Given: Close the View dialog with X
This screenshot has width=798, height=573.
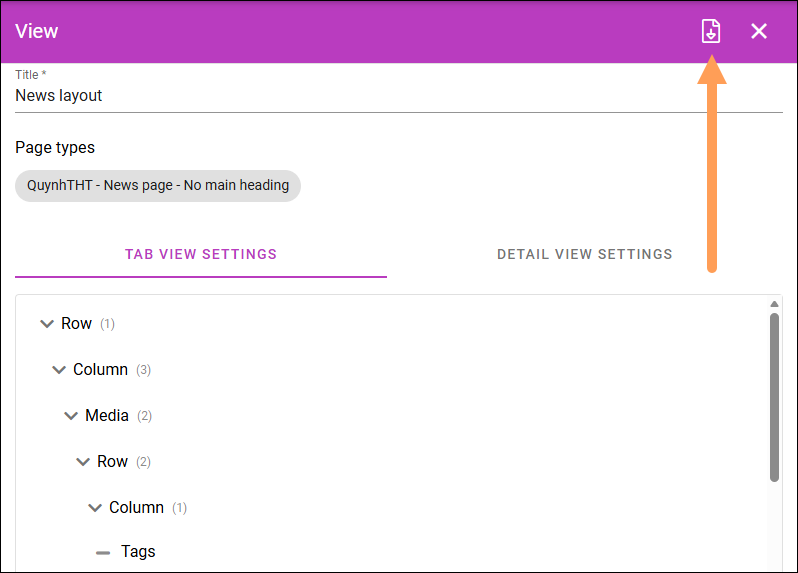Looking at the screenshot, I should 759,31.
